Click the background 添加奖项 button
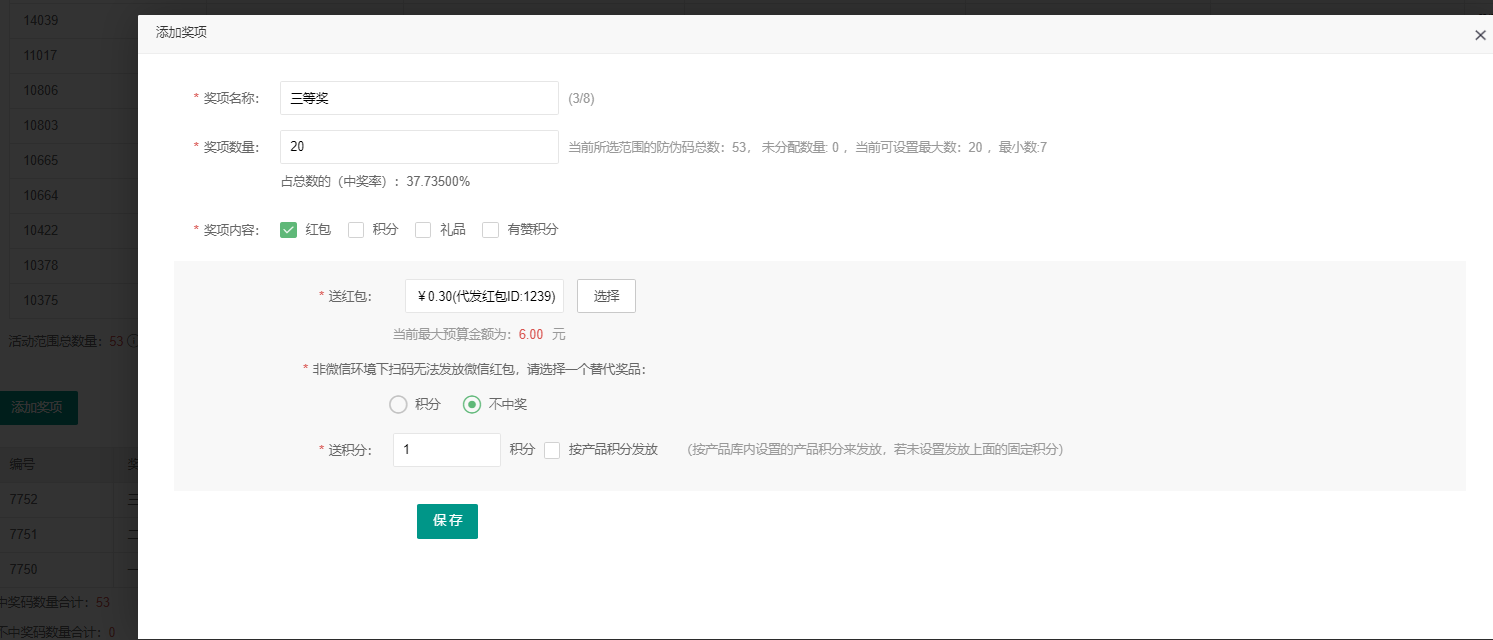This screenshot has height=640, width=1493. tap(38, 408)
